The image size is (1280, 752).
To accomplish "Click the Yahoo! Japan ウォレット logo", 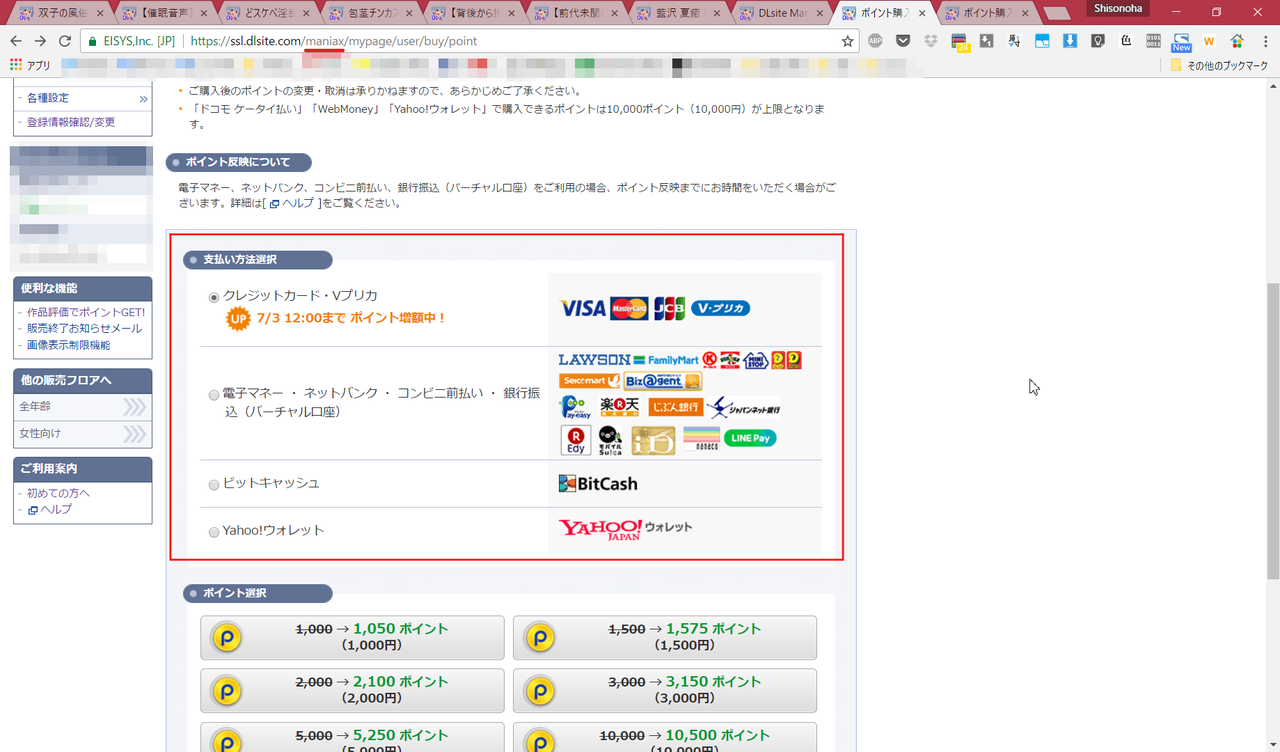I will [x=625, y=529].
